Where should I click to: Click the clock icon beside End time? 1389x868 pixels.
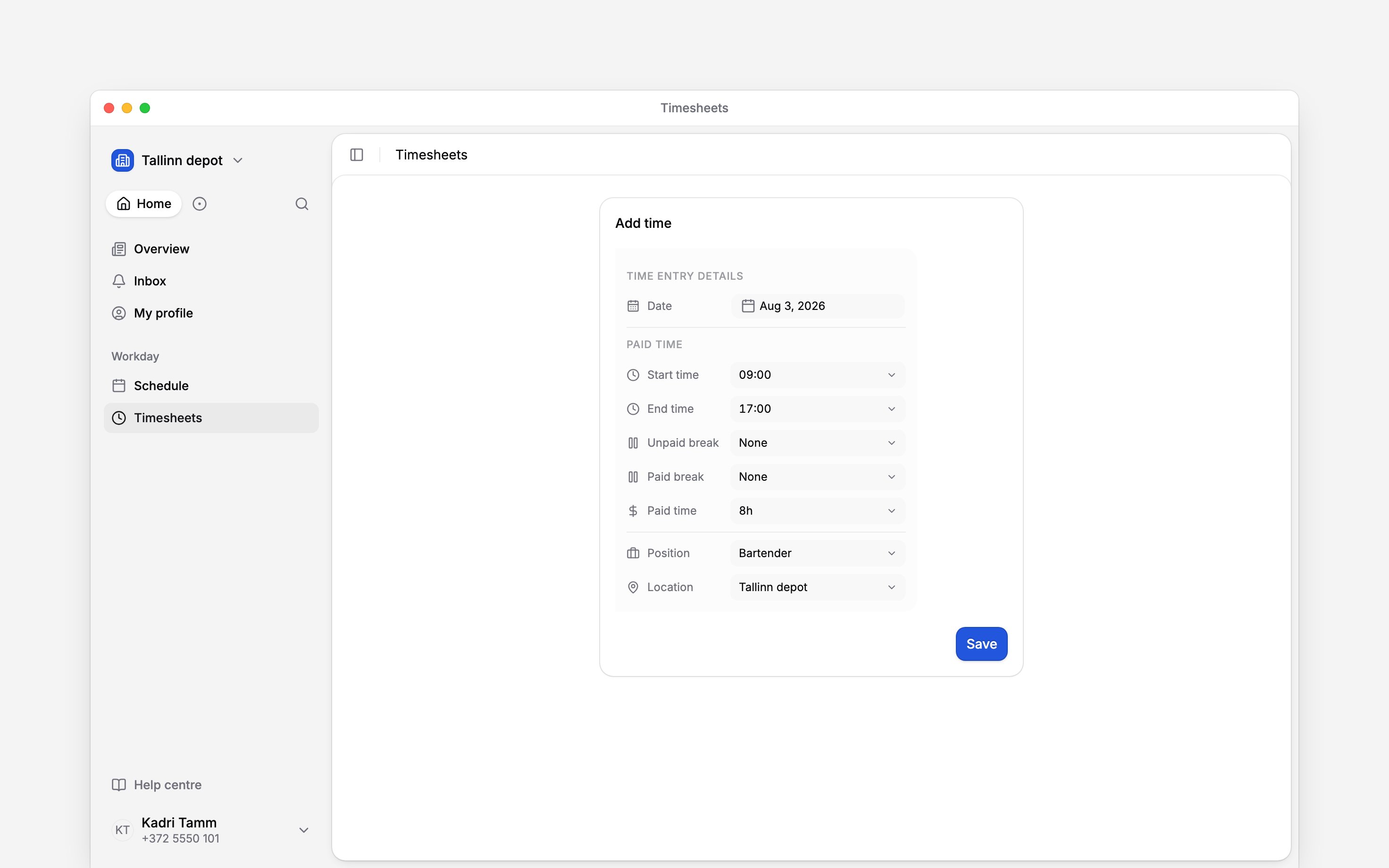click(x=633, y=409)
